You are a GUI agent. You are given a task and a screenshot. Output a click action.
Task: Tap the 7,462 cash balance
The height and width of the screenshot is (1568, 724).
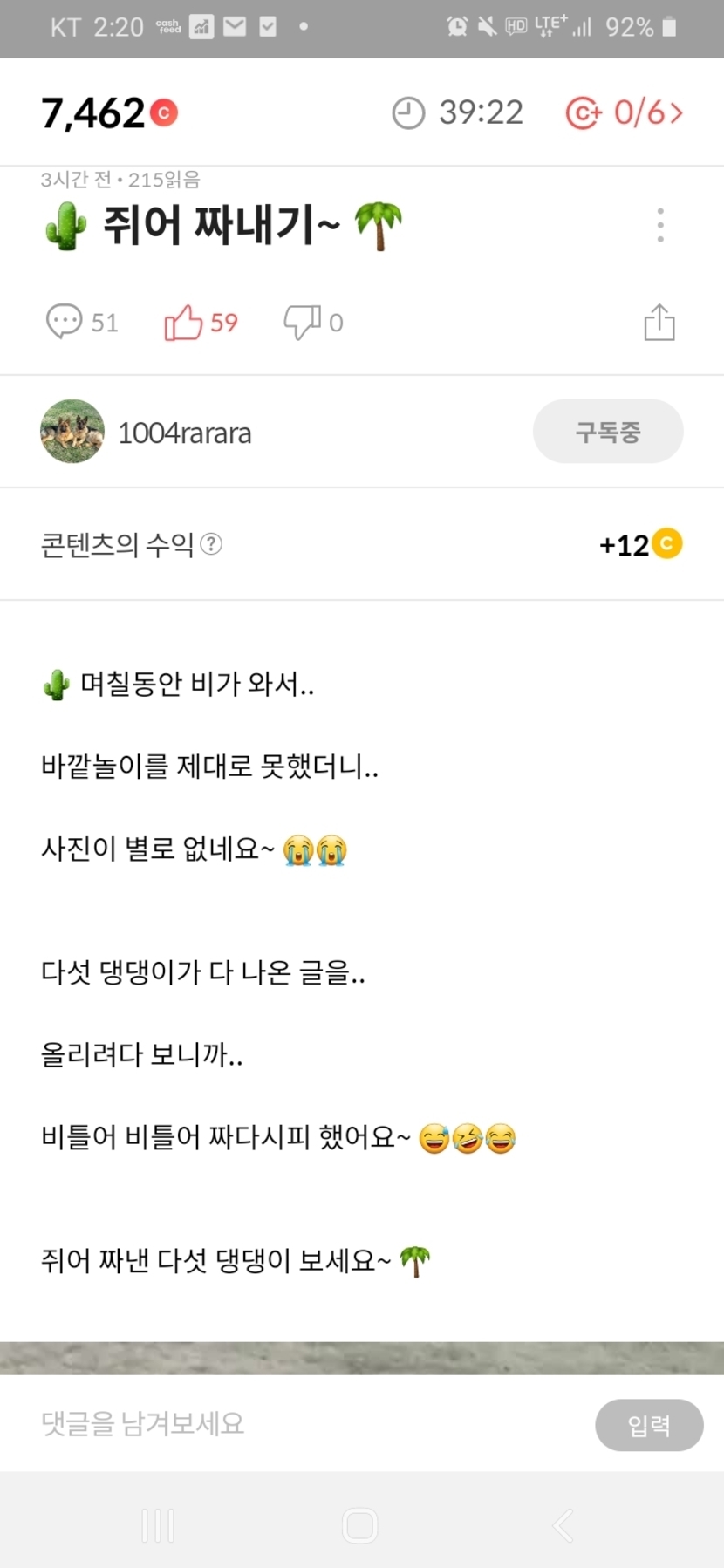93,113
